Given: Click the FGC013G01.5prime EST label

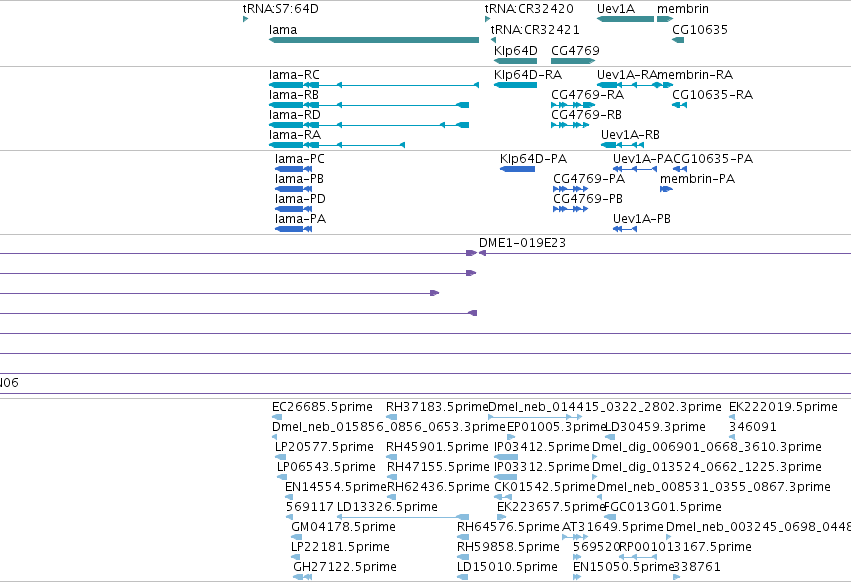Looking at the screenshot, I should pos(663,507).
